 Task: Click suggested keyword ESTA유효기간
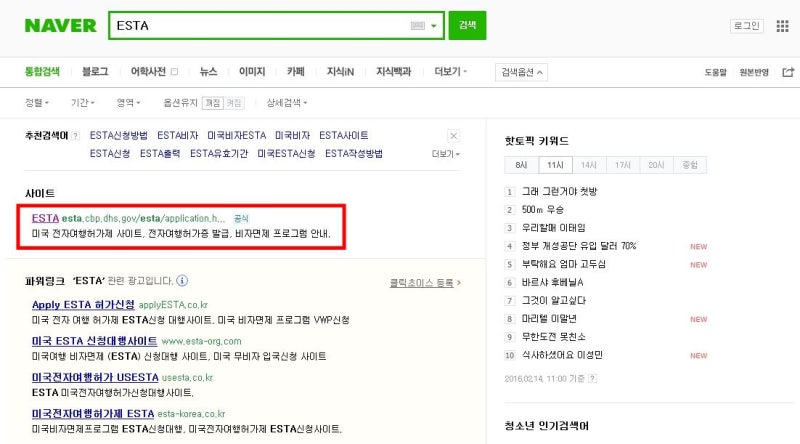point(219,154)
